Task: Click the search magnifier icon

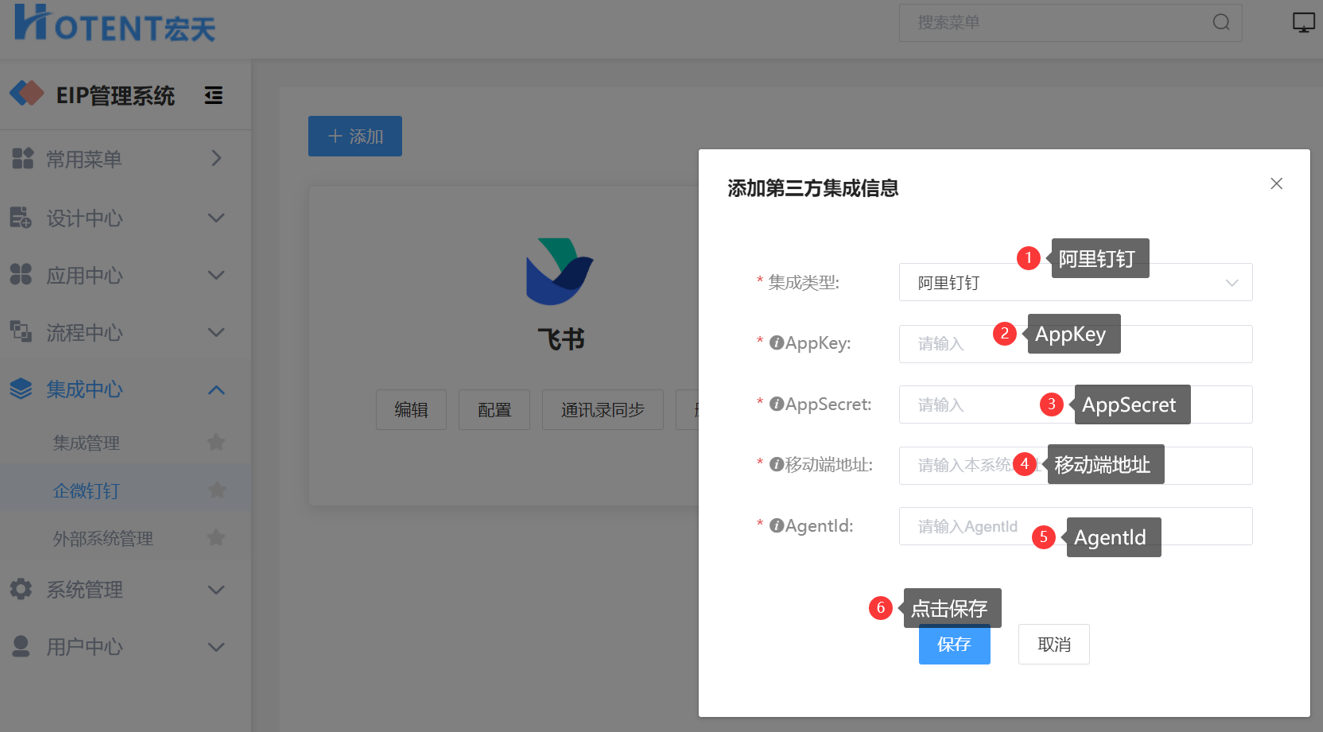Action: (x=1221, y=22)
